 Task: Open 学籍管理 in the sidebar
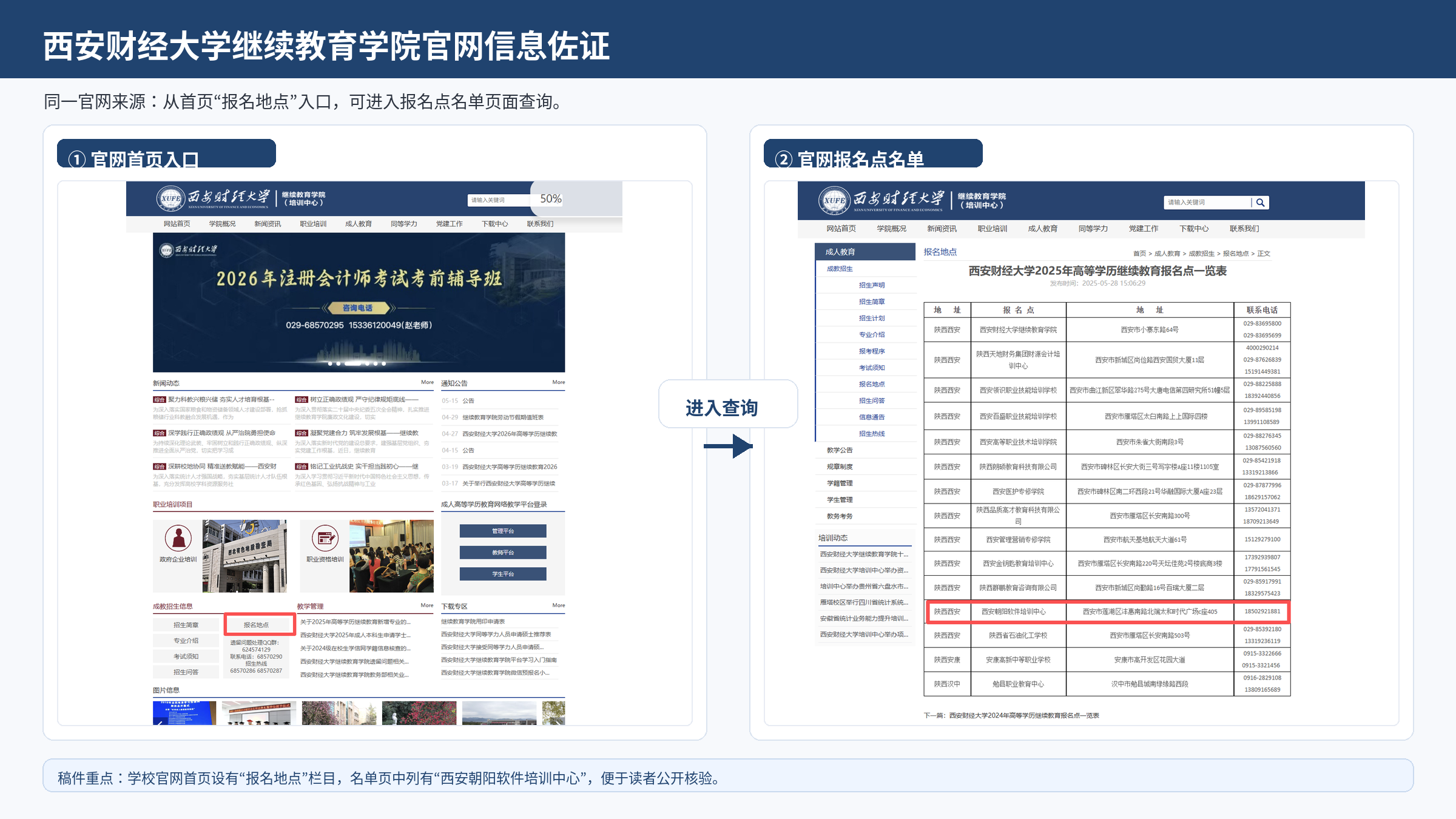840,483
